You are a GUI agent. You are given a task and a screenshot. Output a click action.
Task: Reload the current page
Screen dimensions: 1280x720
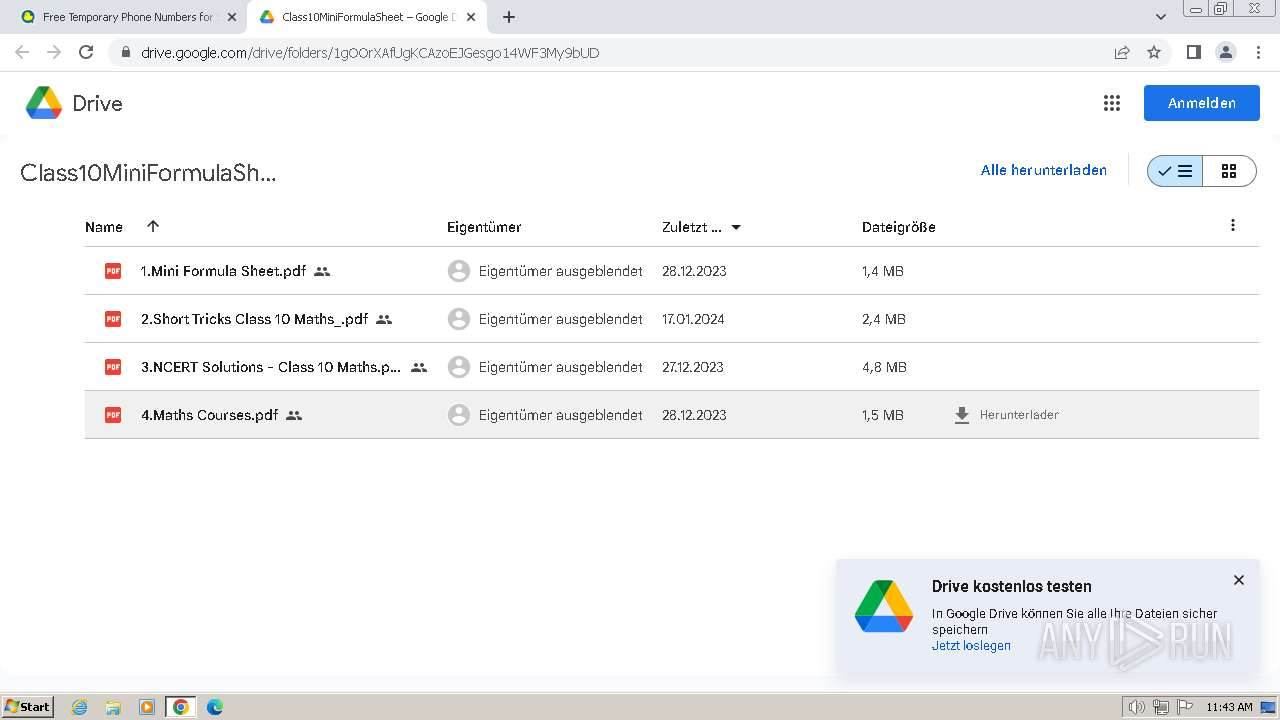(x=86, y=52)
